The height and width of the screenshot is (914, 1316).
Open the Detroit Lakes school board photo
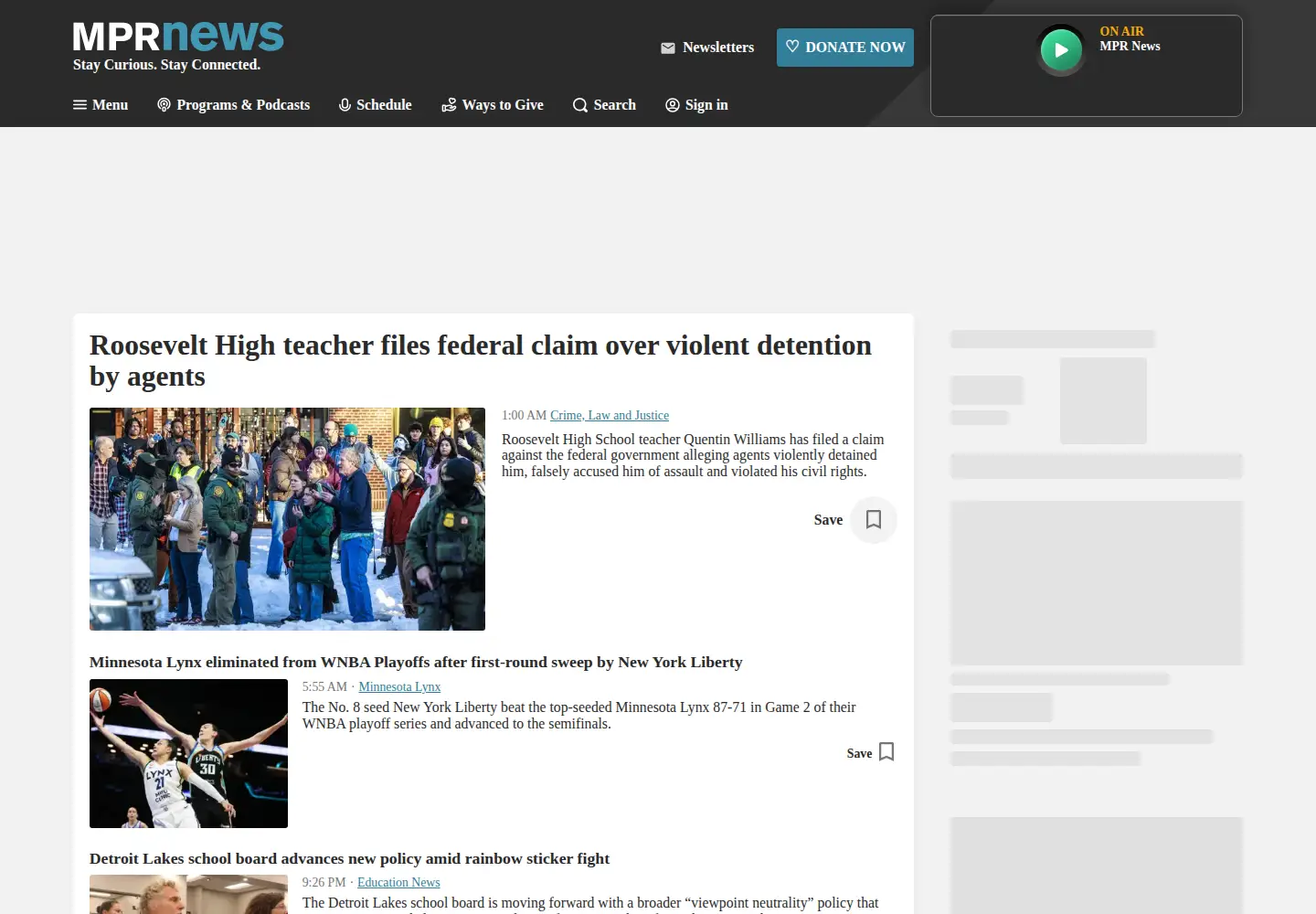188,895
